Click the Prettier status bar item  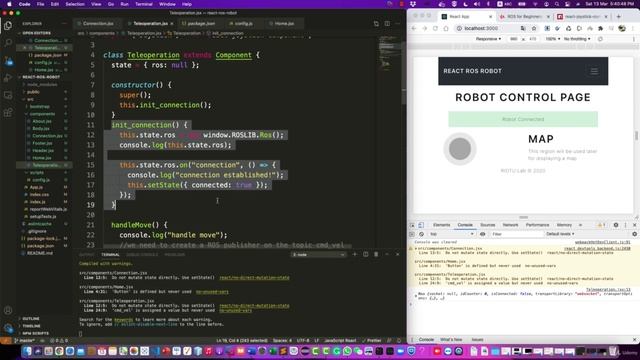pyautogui.click(x=371, y=340)
